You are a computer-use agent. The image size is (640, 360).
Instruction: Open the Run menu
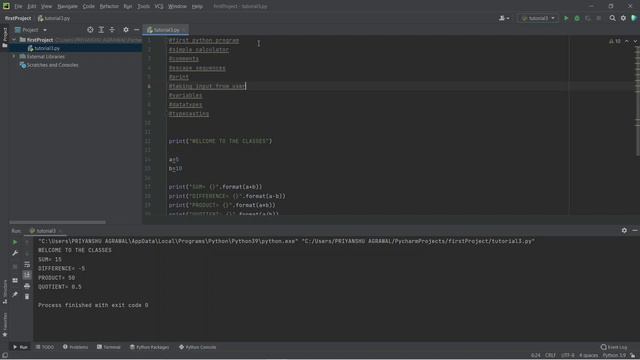pos(128,7)
